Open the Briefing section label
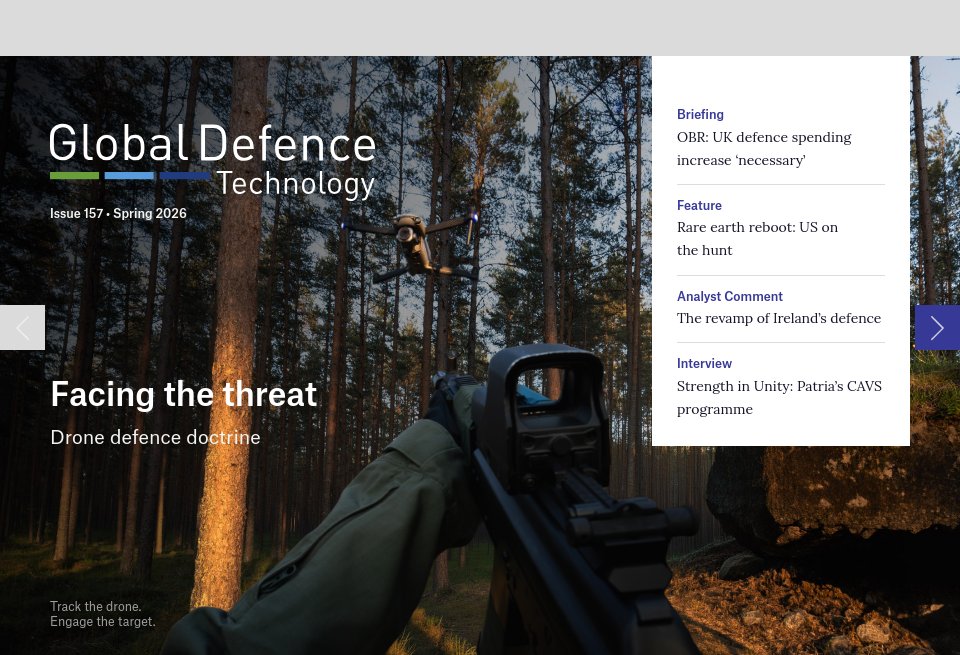Viewport: 960px width, 655px height. click(x=700, y=114)
